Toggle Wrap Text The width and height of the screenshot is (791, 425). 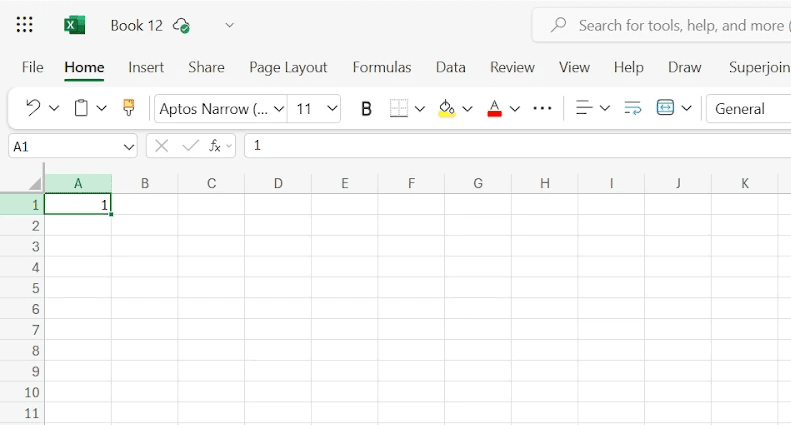coord(632,108)
